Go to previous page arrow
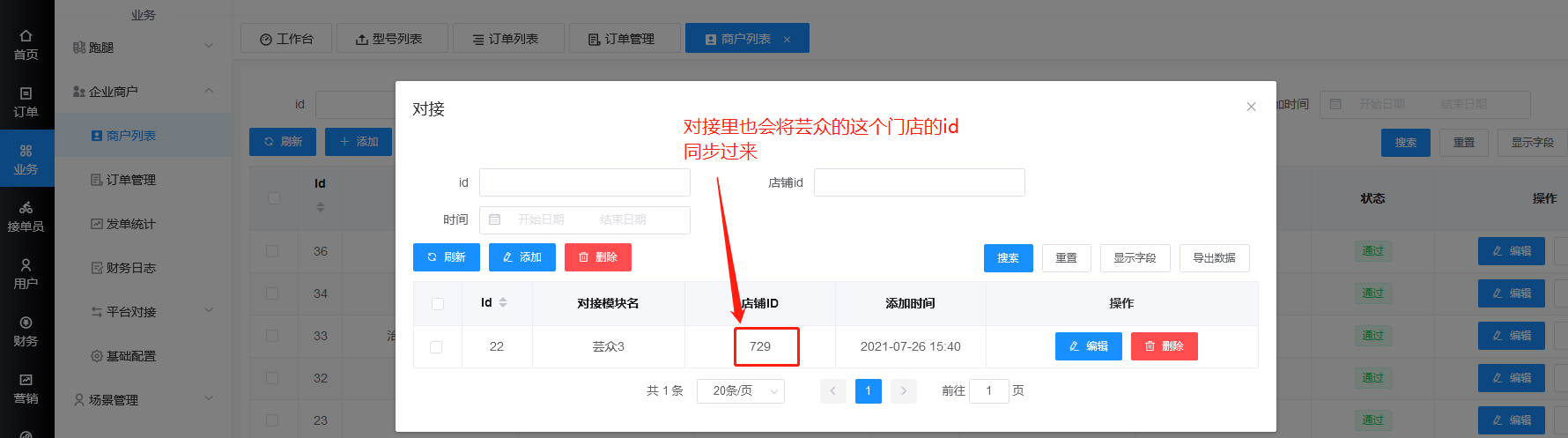Image resolution: width=1568 pixels, height=438 pixels. [833, 390]
